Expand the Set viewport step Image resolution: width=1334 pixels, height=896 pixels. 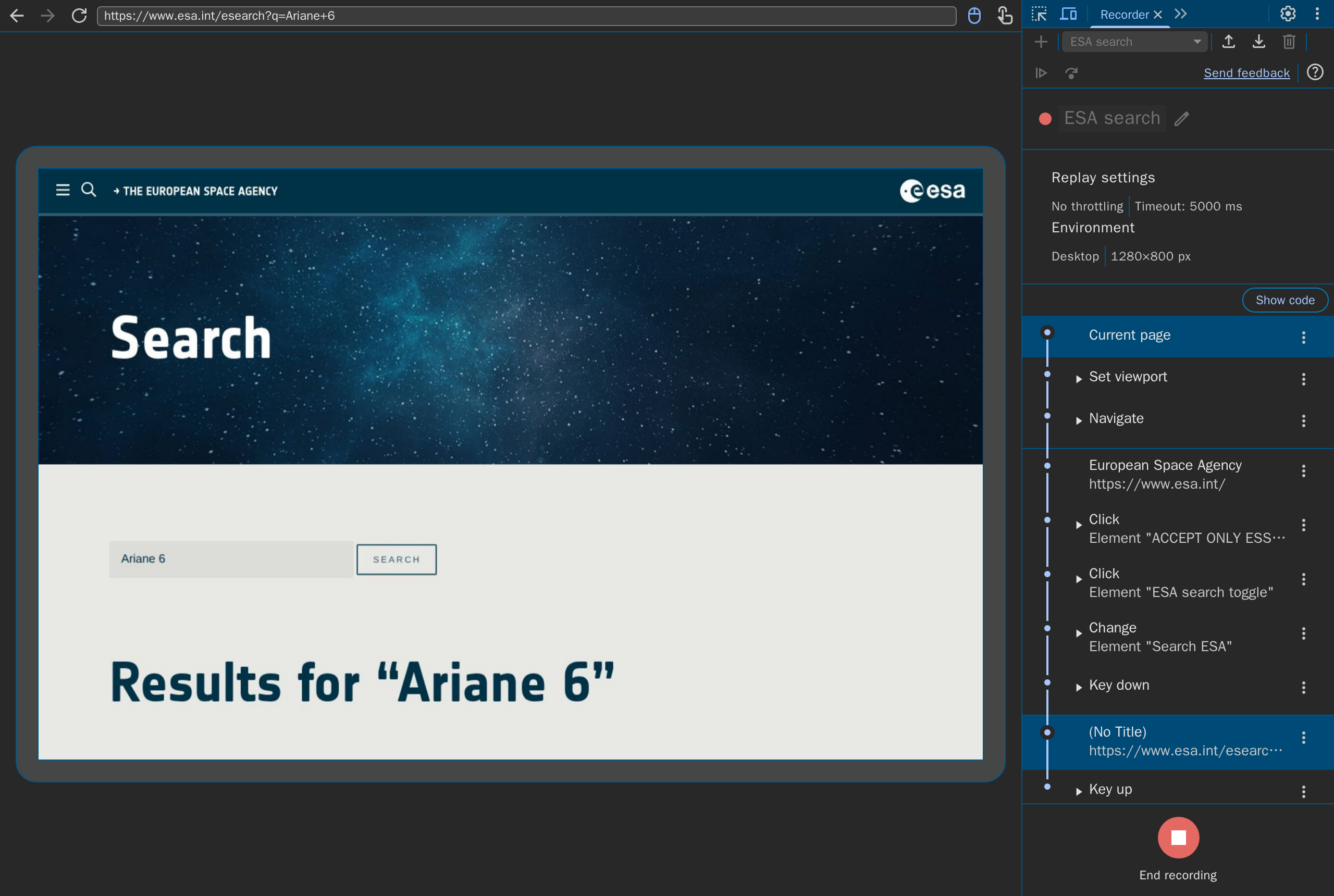(1079, 379)
